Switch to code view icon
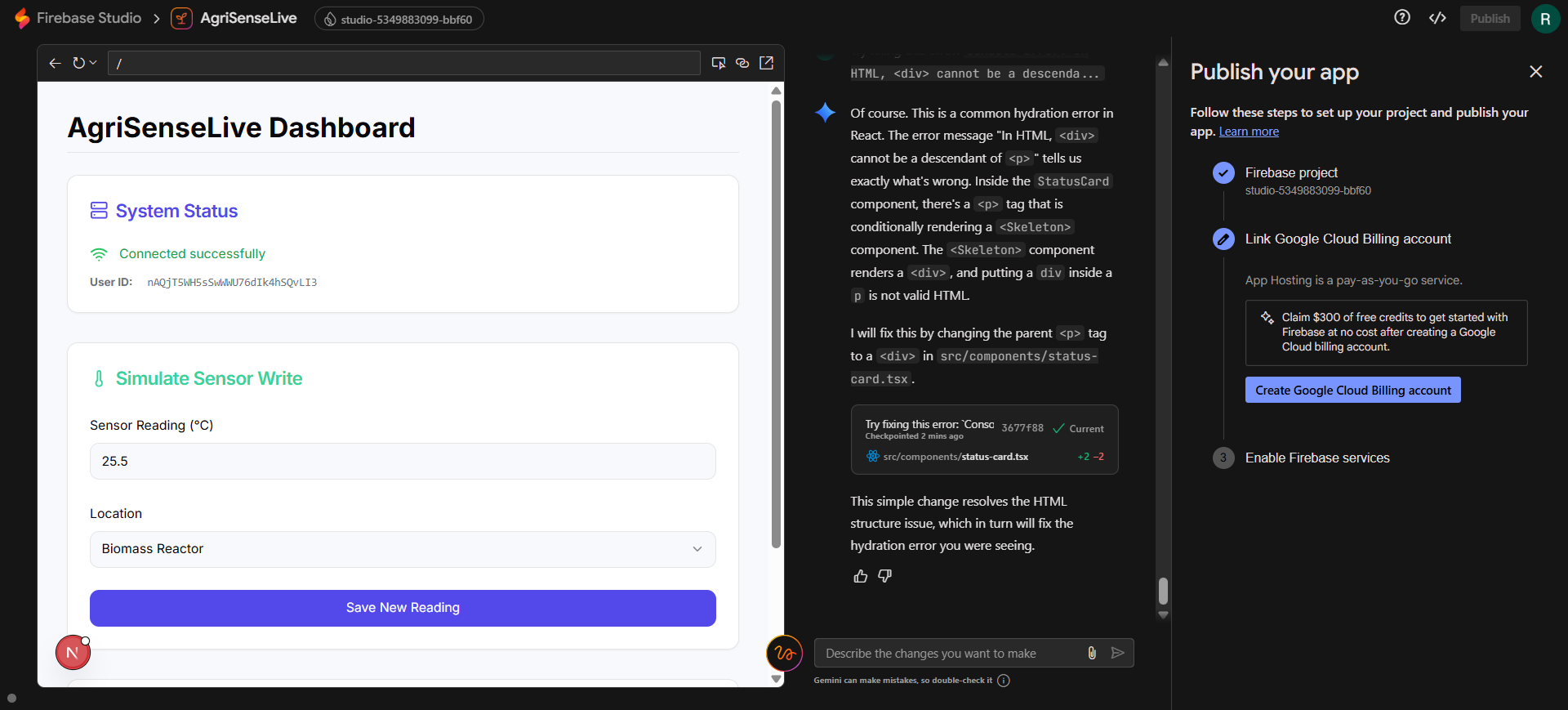 (x=1437, y=18)
